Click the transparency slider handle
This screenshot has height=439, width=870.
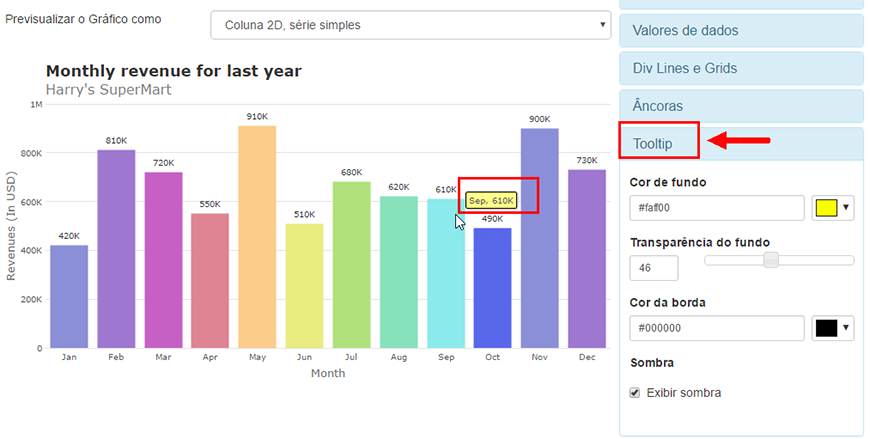pos(771,260)
